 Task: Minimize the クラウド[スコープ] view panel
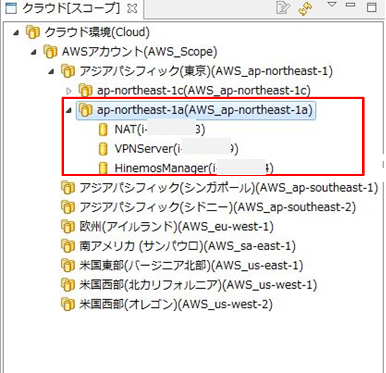click(x=351, y=5)
